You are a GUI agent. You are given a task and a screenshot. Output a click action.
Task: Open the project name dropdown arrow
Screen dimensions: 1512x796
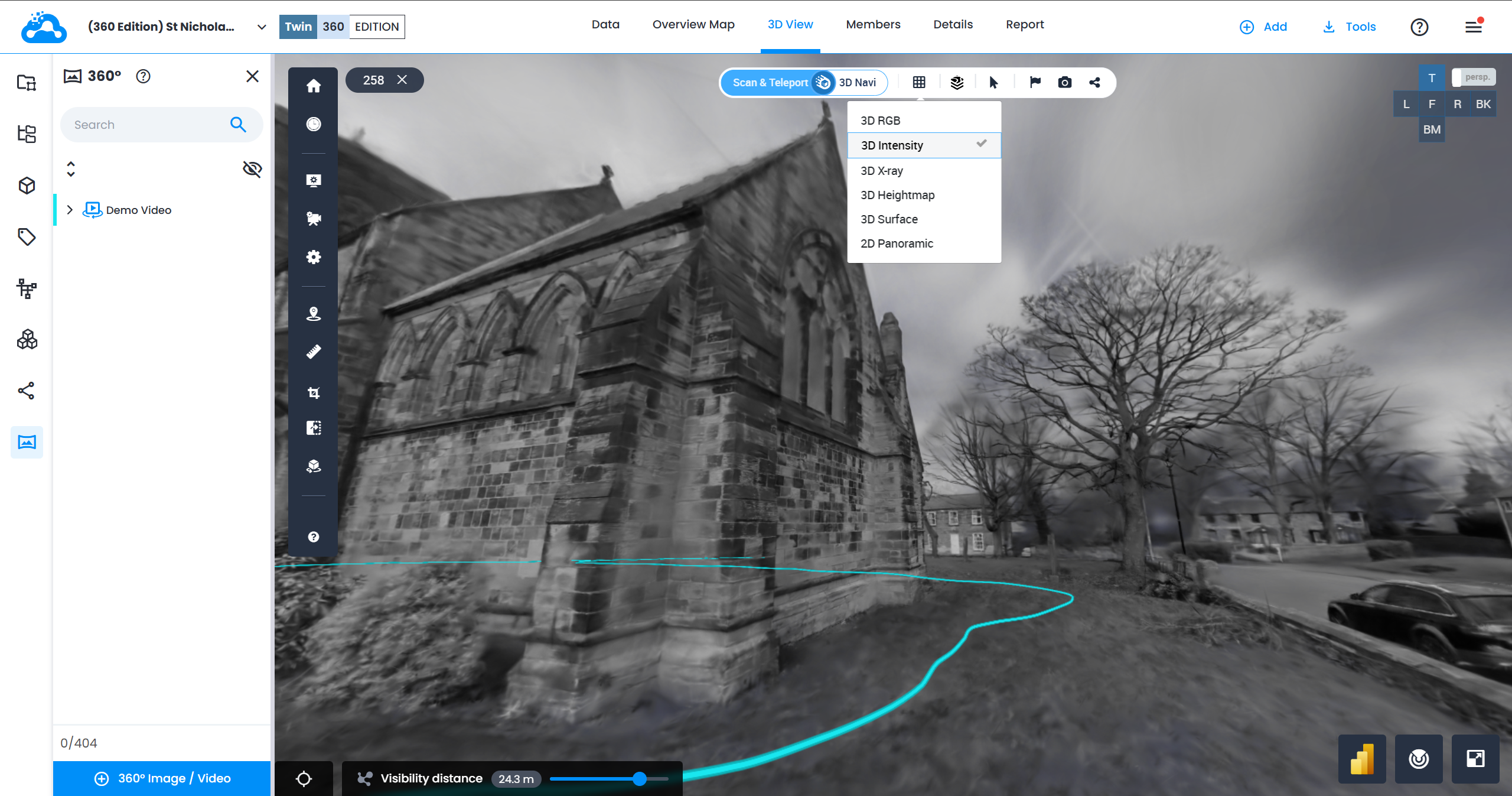[262, 27]
